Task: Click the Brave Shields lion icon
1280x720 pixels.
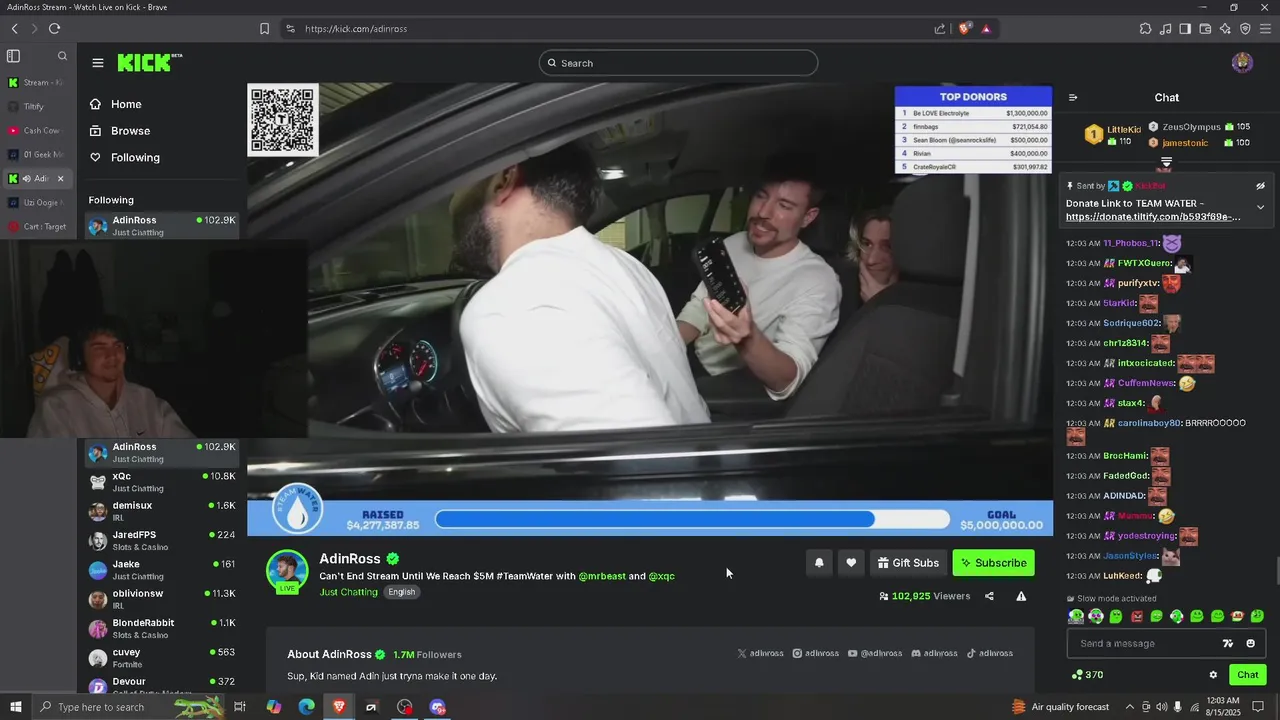Action: click(964, 29)
